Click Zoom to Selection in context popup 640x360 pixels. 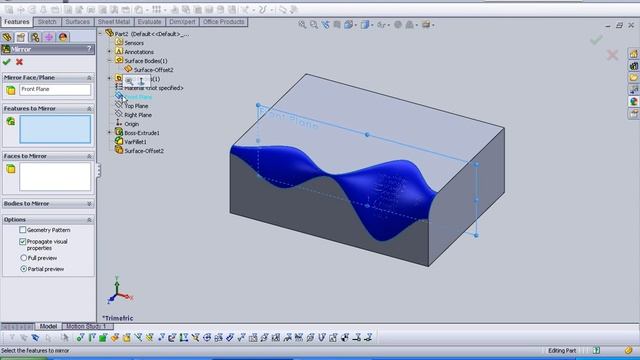pyautogui.click(x=129, y=81)
